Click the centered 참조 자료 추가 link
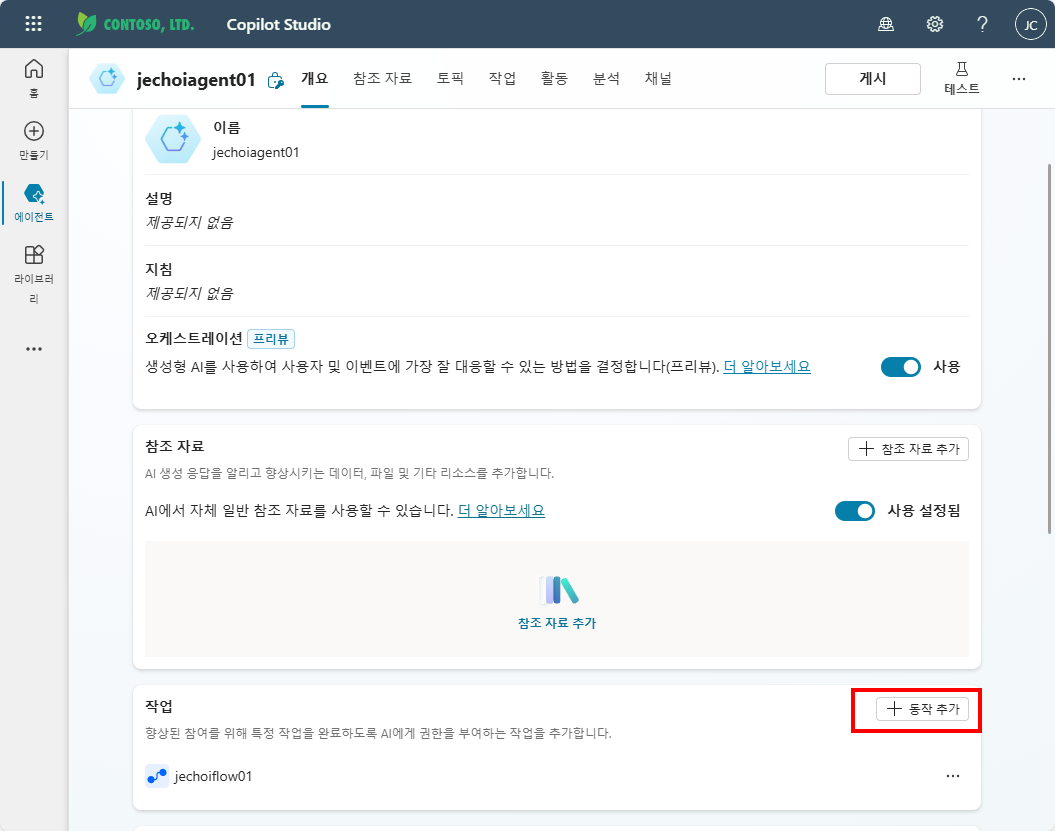Screen dimensions: 1055x831 tap(557, 623)
